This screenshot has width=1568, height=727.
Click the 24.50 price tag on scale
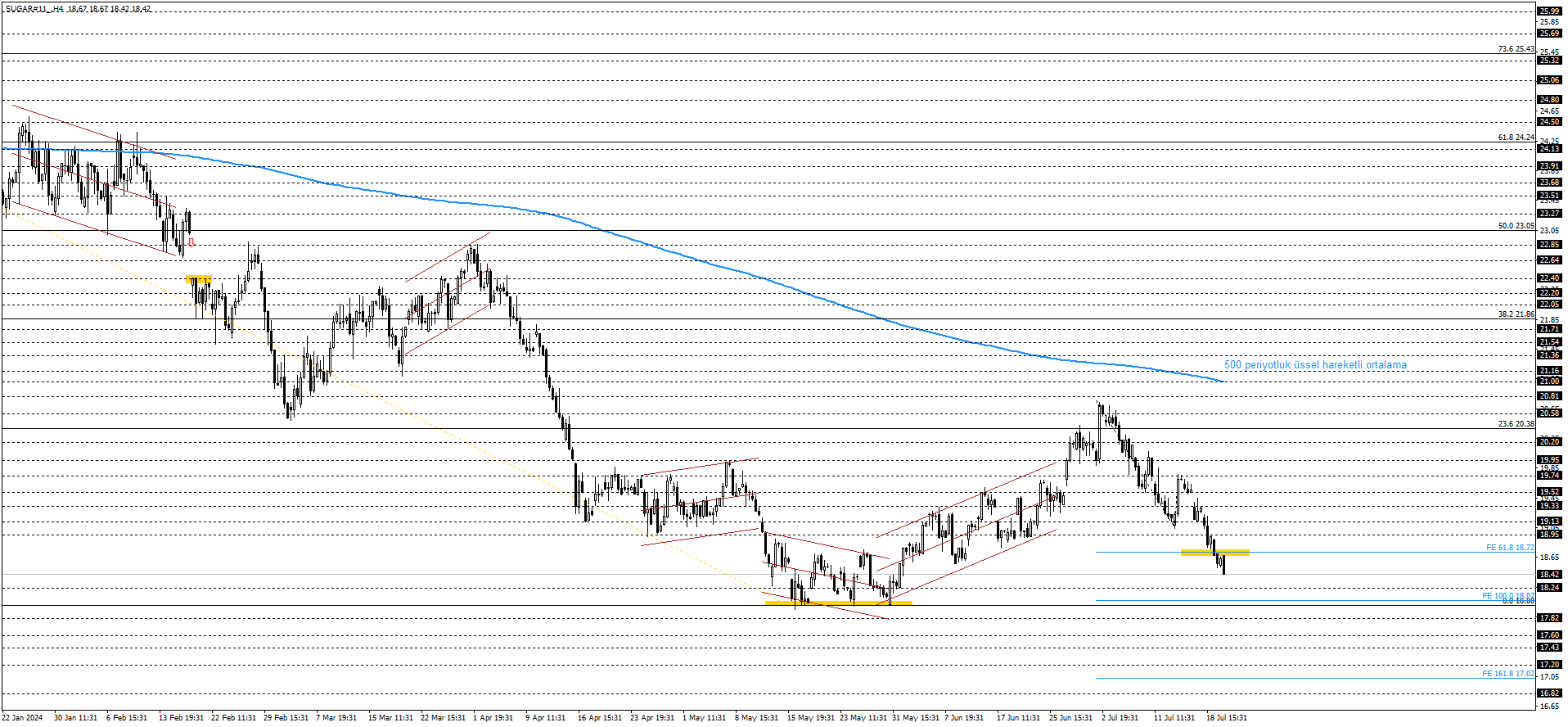coord(1549,122)
